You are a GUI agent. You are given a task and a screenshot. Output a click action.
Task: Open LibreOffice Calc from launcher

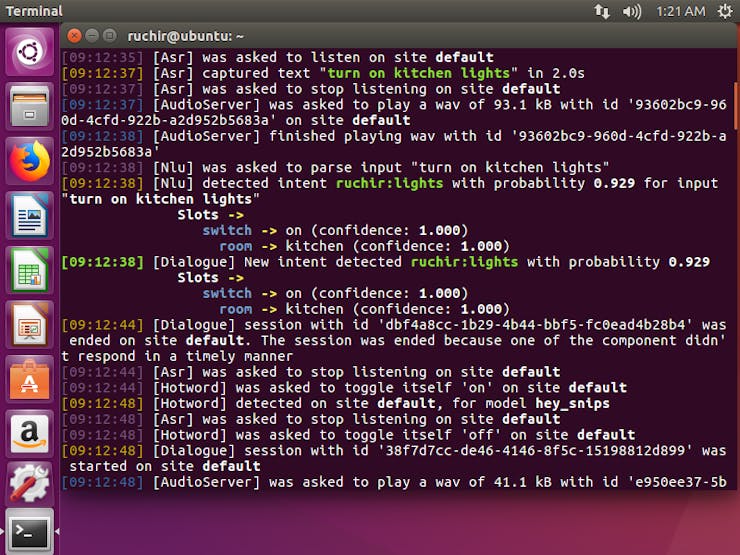(29, 270)
